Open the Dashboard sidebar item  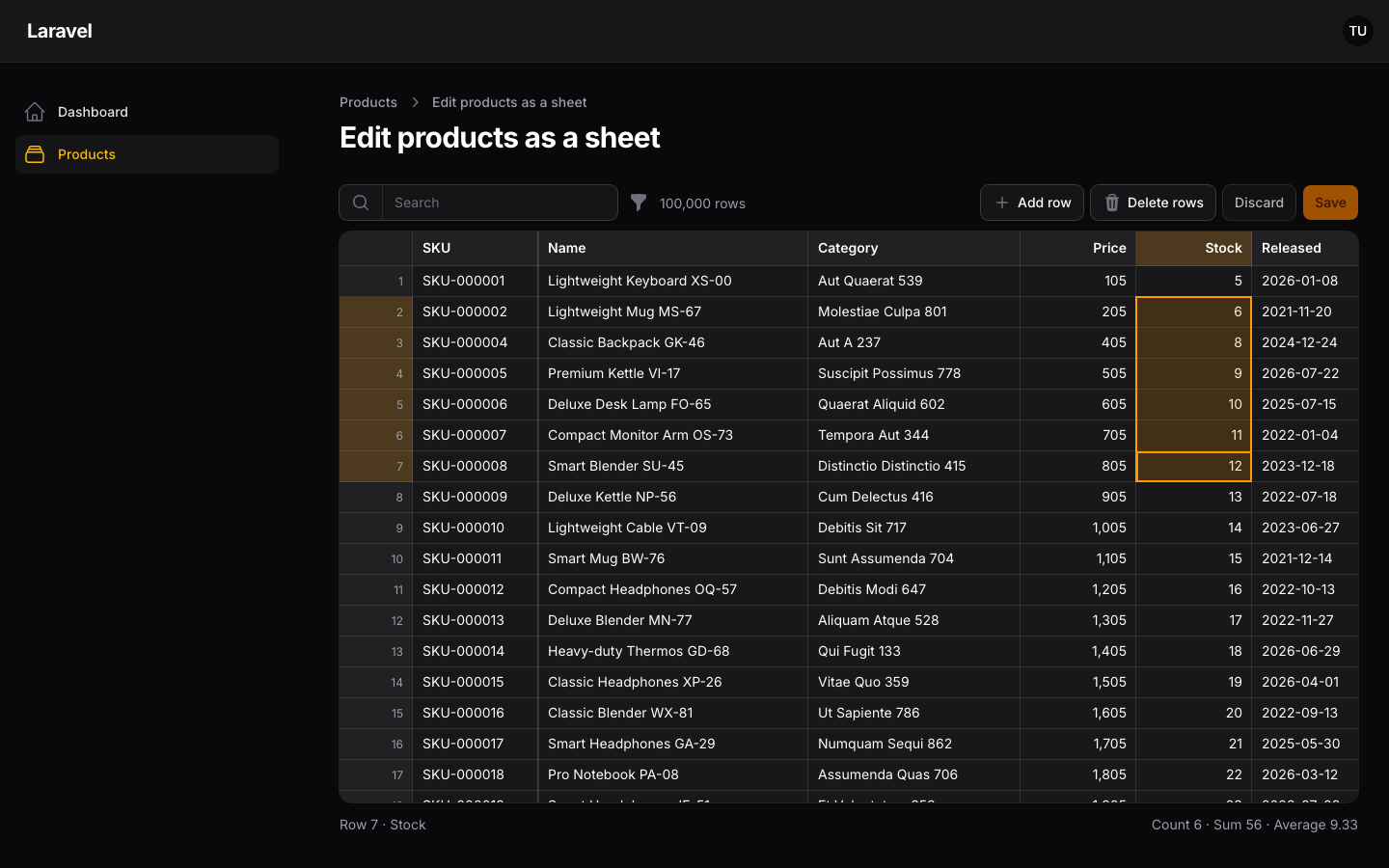pyautogui.click(x=147, y=112)
